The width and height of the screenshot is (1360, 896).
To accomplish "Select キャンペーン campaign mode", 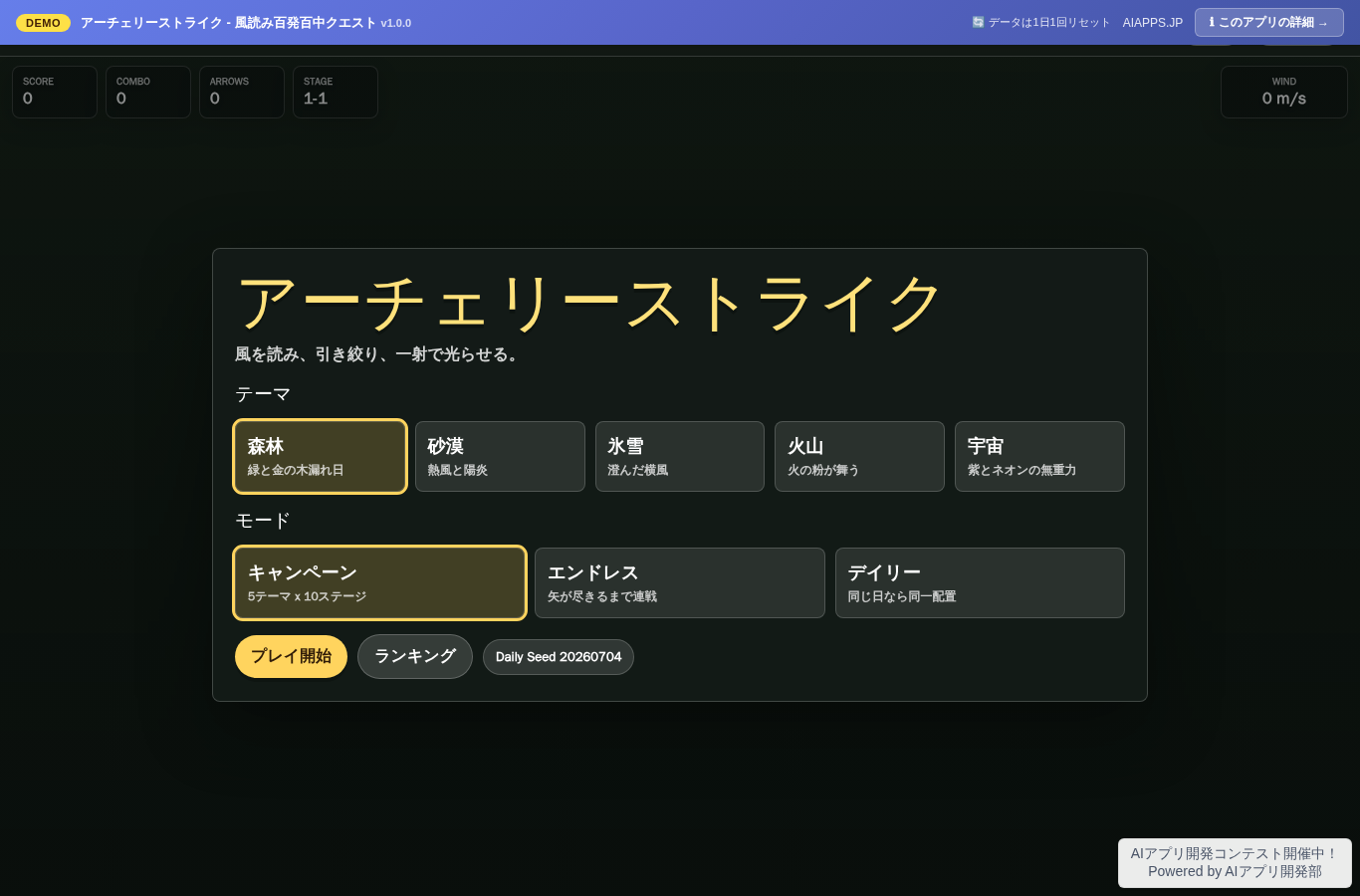I will (x=379, y=582).
